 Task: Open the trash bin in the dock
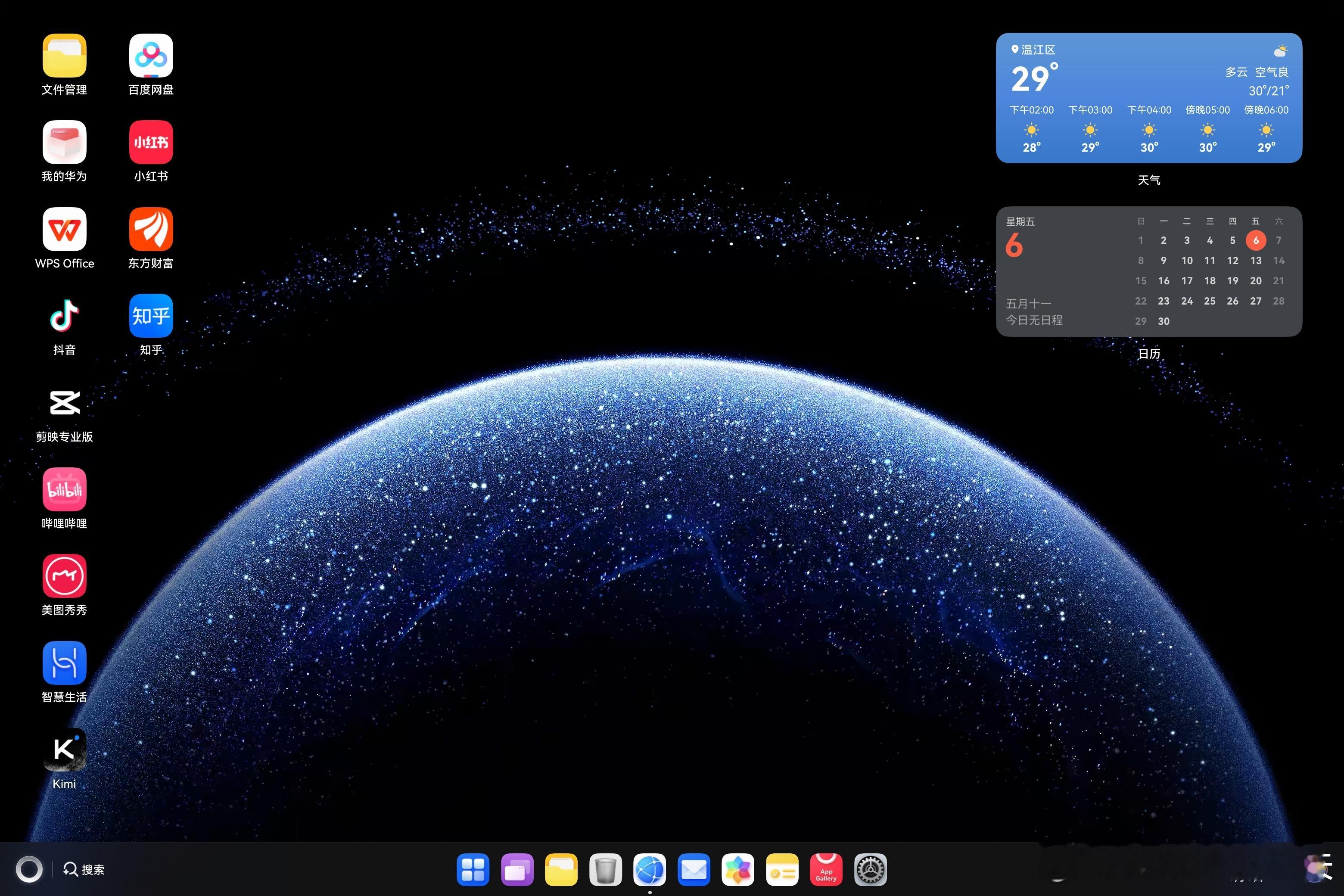pos(605,870)
